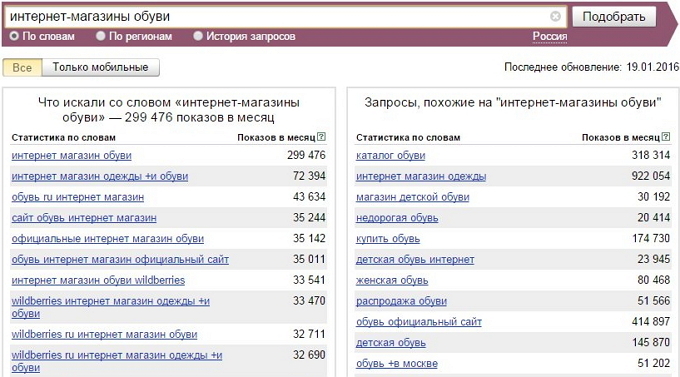Screen dimensions: 680x377
Task: Click the value '30 192'
Action: (654, 197)
